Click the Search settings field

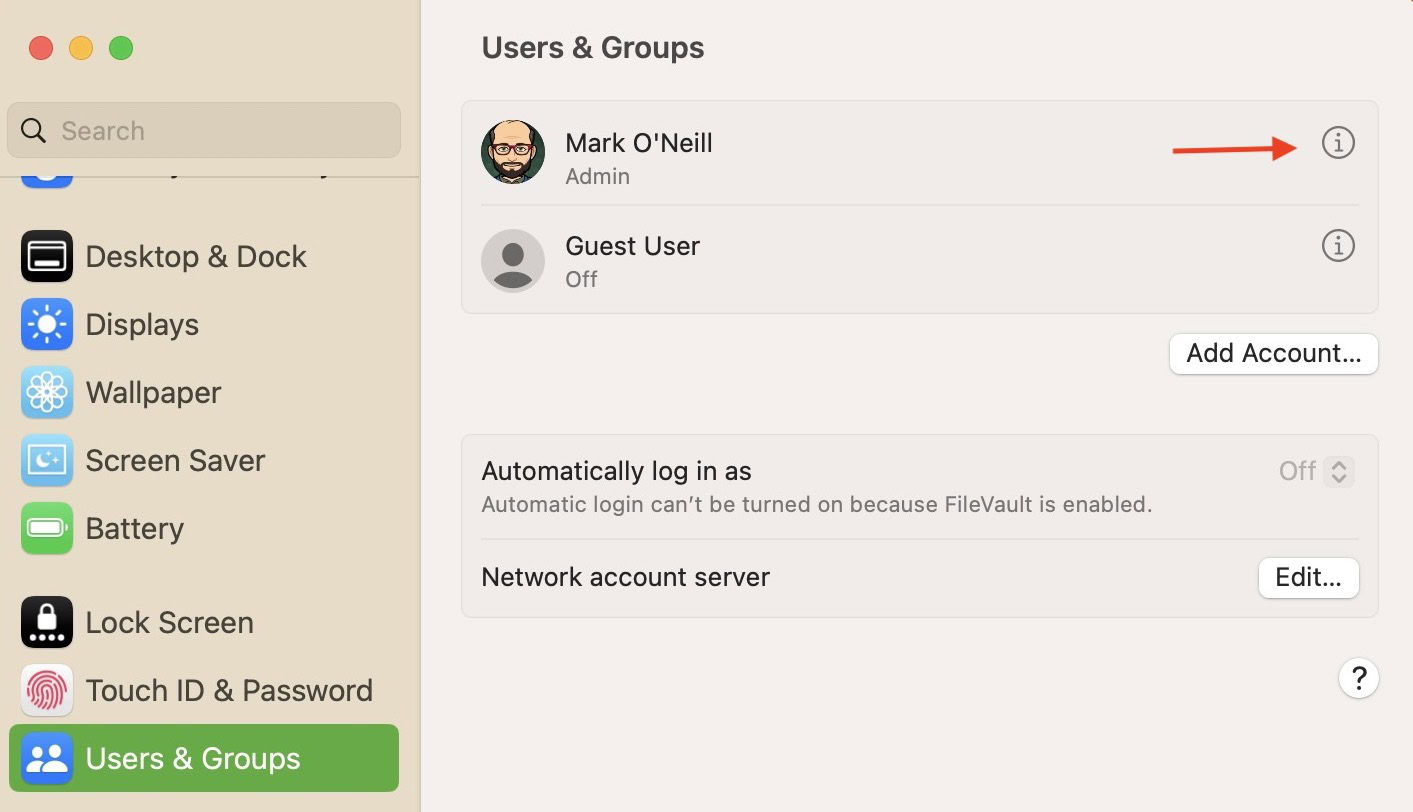(x=204, y=131)
